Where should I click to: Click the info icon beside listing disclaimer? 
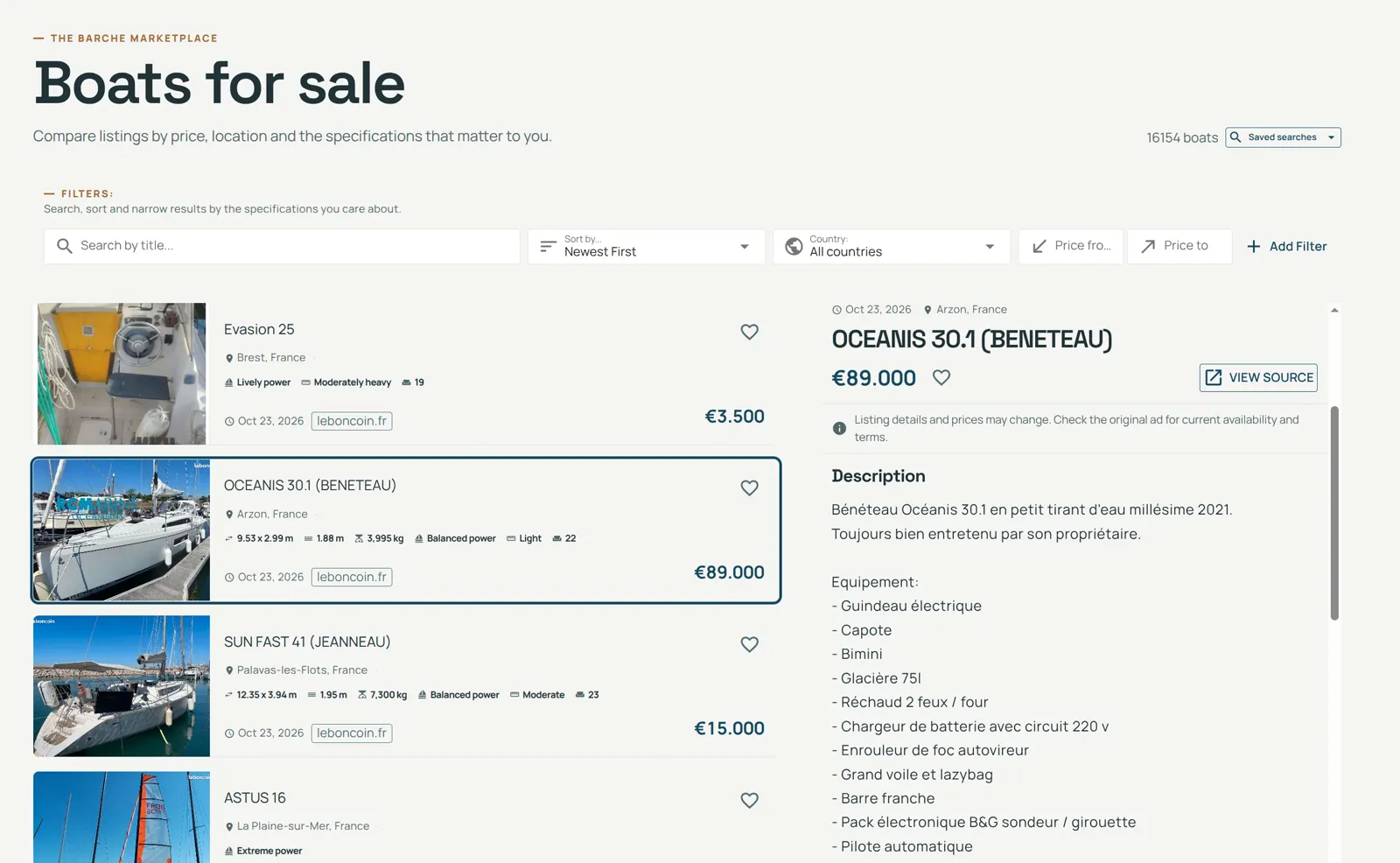pyautogui.click(x=839, y=428)
